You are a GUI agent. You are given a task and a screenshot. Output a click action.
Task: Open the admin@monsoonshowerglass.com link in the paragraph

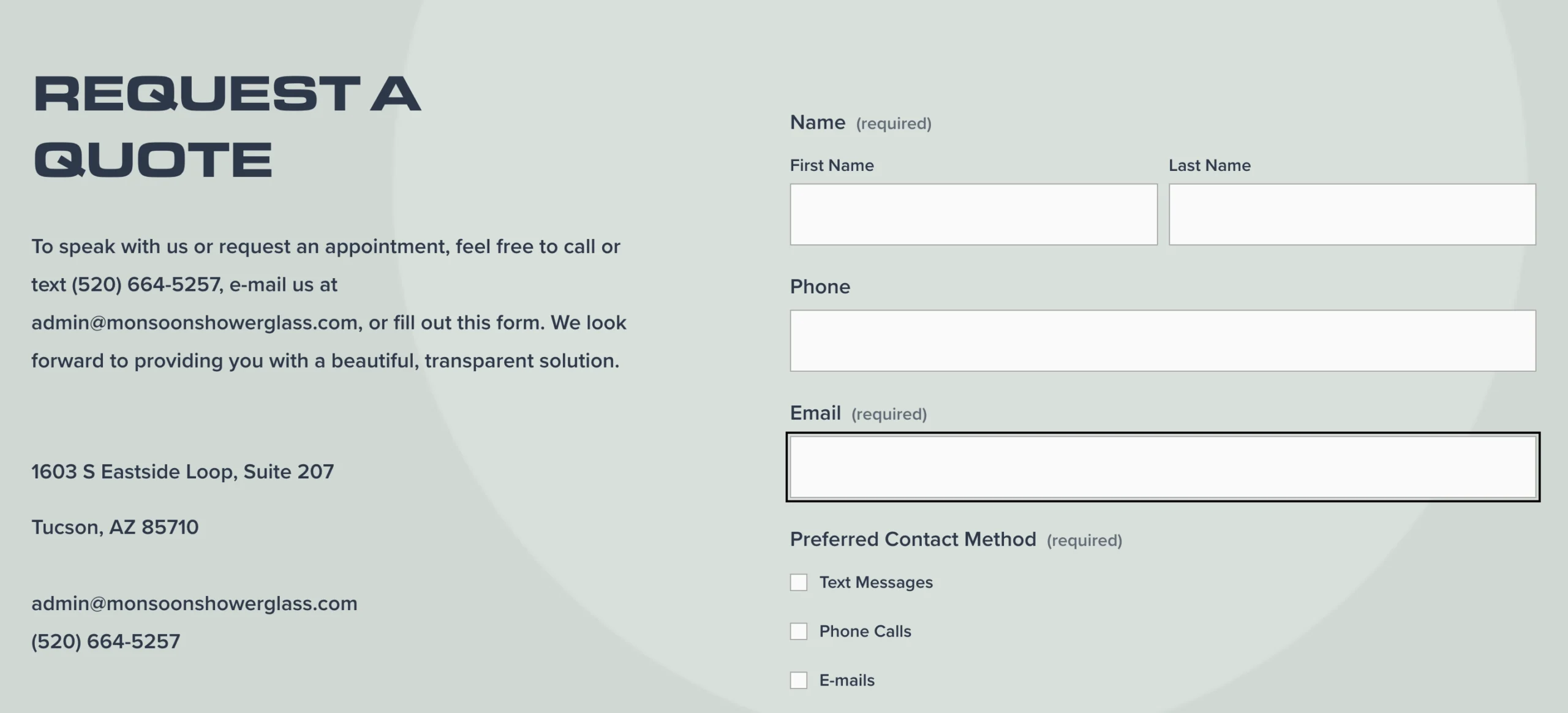pos(195,323)
